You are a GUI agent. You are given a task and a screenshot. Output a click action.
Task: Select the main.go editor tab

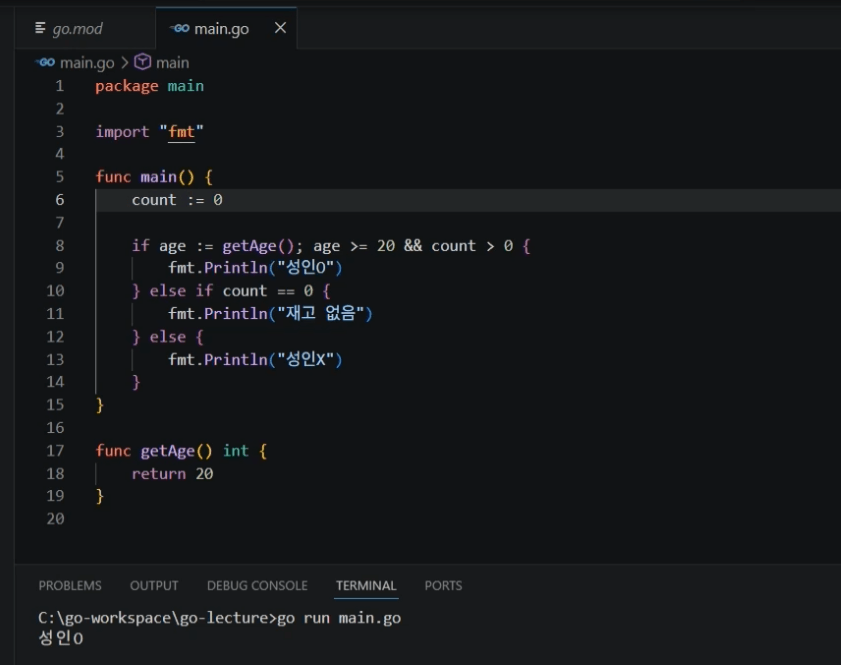click(x=226, y=28)
